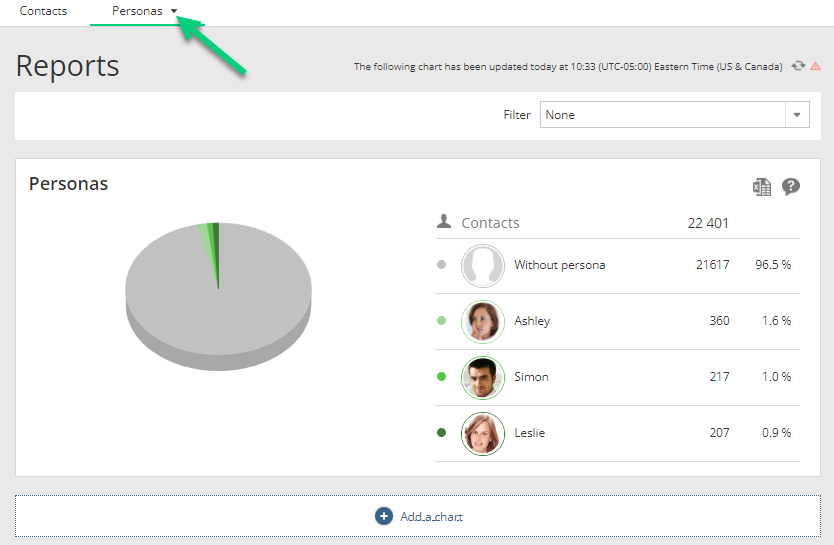834x545 pixels.
Task: Click the Filter label
Action: (517, 115)
